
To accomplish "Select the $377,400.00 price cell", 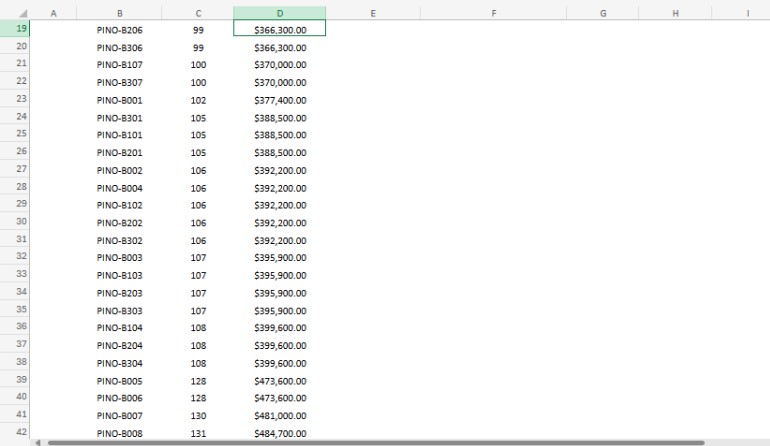I will (279, 100).
